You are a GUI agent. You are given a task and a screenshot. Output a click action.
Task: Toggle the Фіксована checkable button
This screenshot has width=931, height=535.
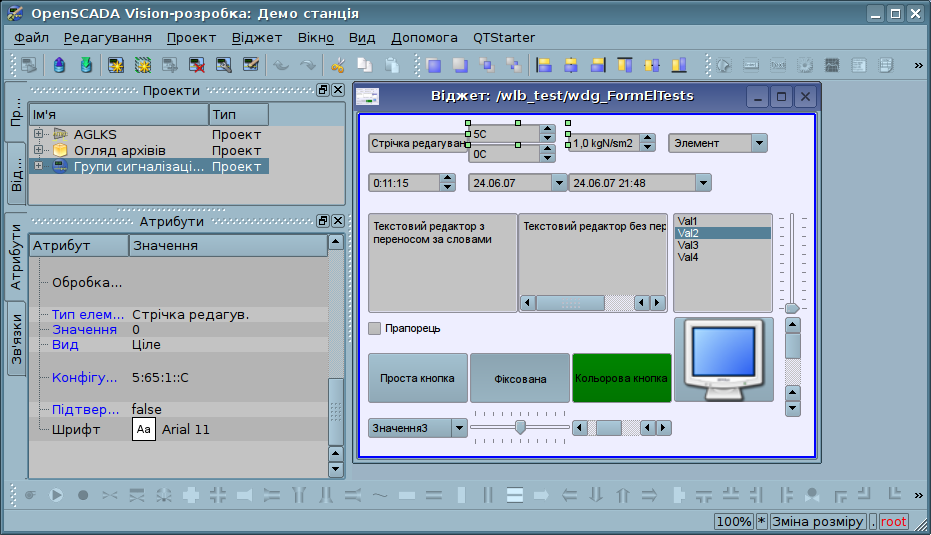pos(520,378)
